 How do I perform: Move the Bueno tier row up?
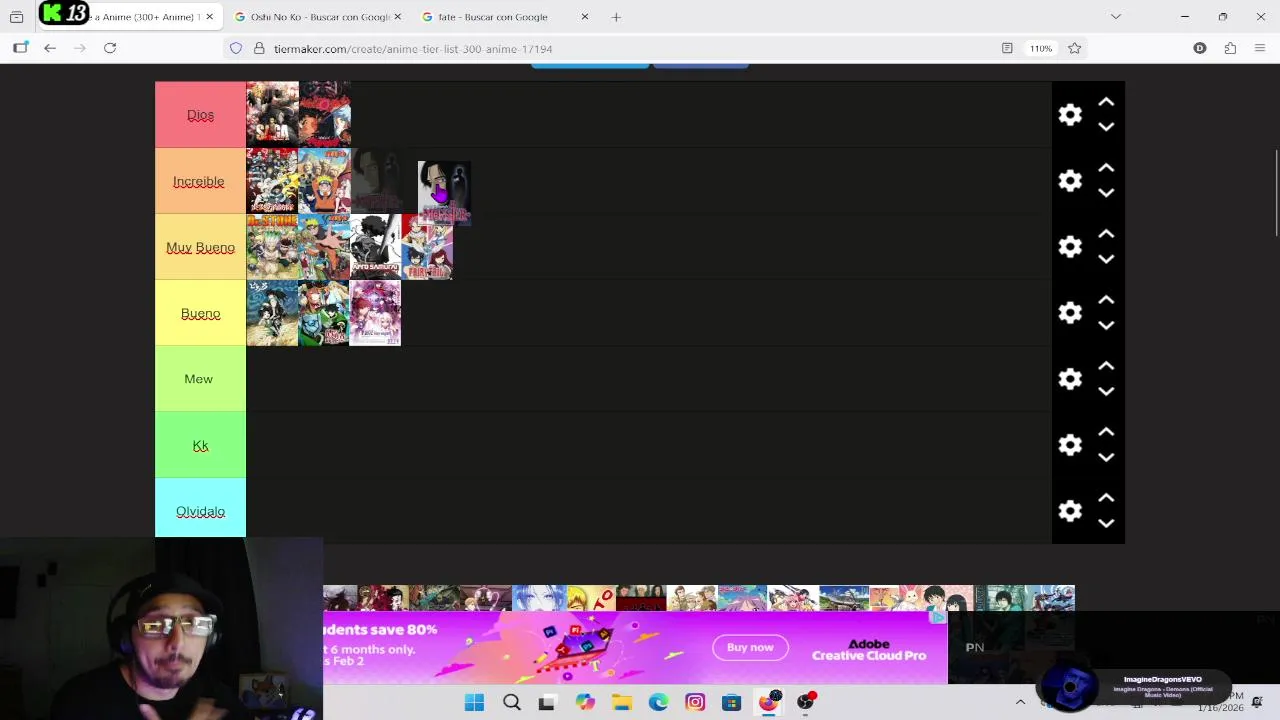click(x=1106, y=300)
